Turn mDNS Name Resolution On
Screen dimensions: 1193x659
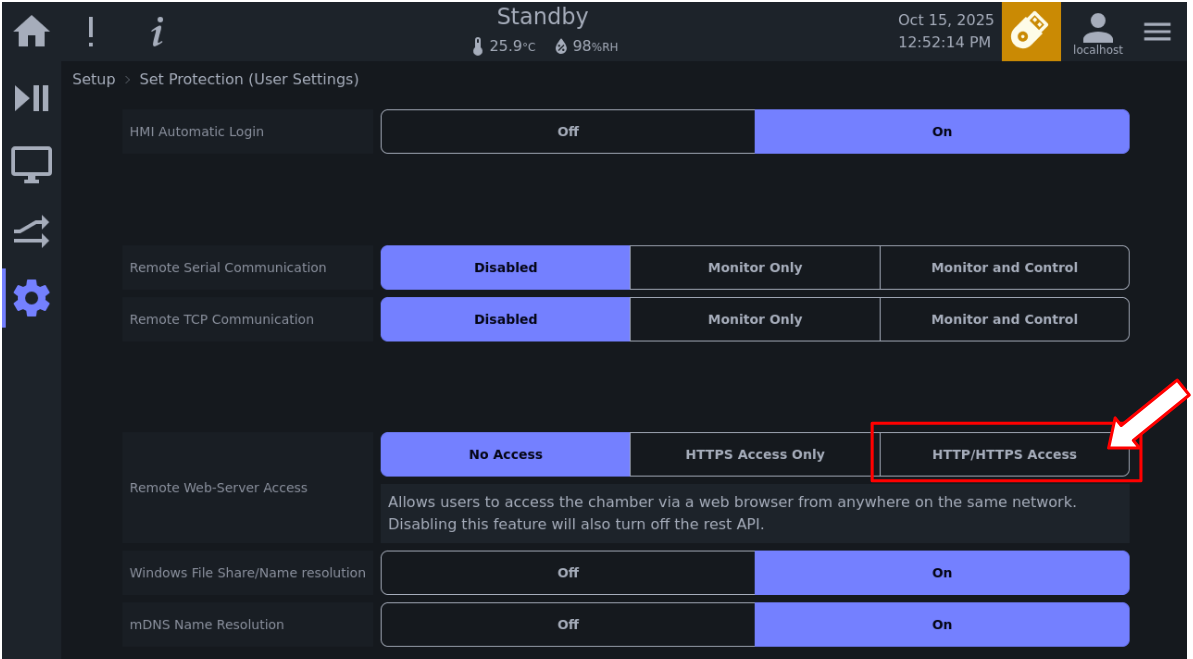tap(942, 625)
